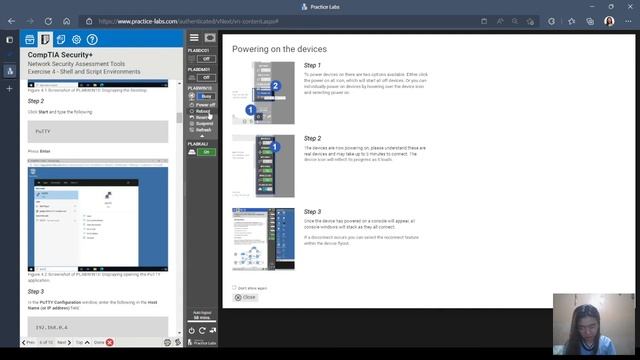Toggle the PLABKALI On power button
Image resolution: width=640 pixels, height=360 pixels.
tap(206, 152)
